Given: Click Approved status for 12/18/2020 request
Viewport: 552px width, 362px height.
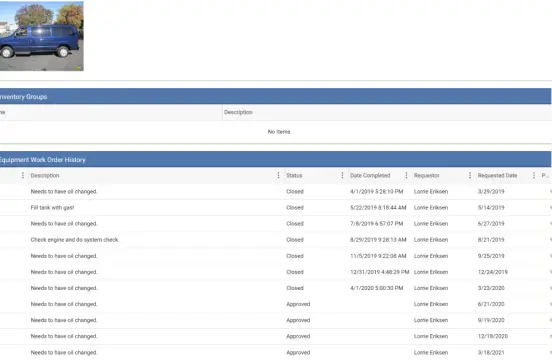Looking at the screenshot, I should pos(298,336).
